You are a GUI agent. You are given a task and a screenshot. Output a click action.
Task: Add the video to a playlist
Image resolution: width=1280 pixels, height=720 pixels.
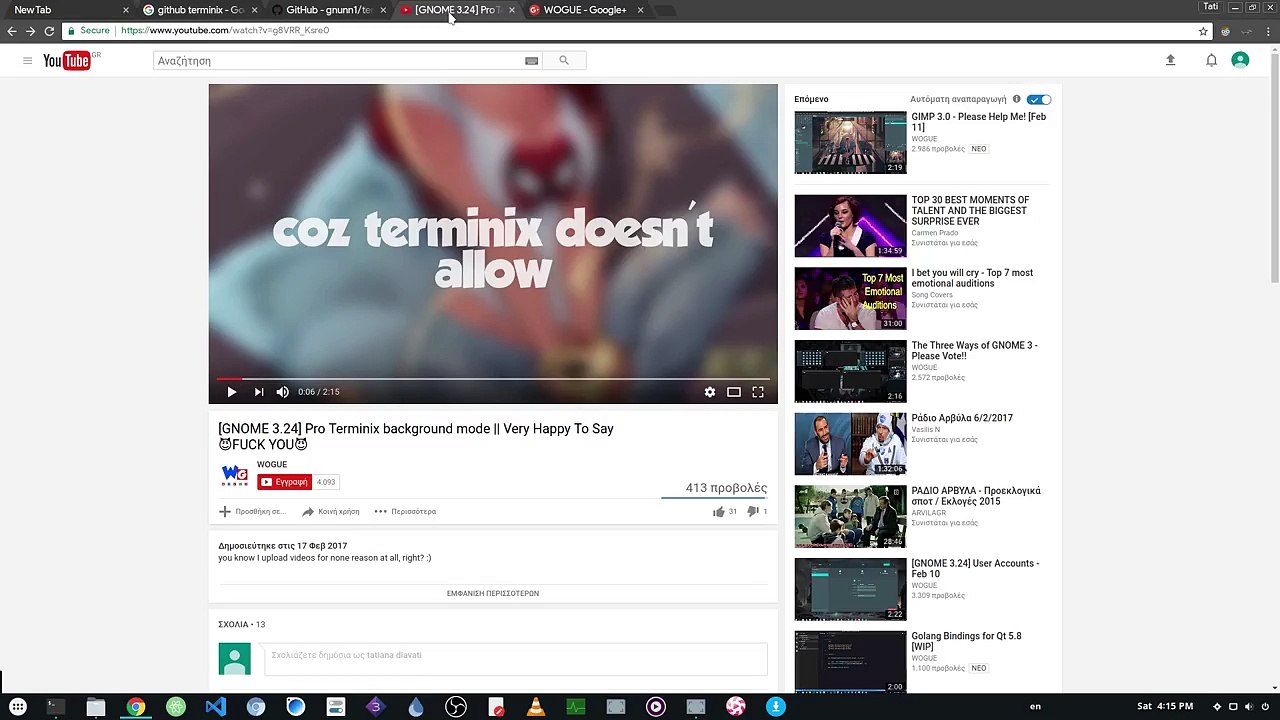point(252,511)
